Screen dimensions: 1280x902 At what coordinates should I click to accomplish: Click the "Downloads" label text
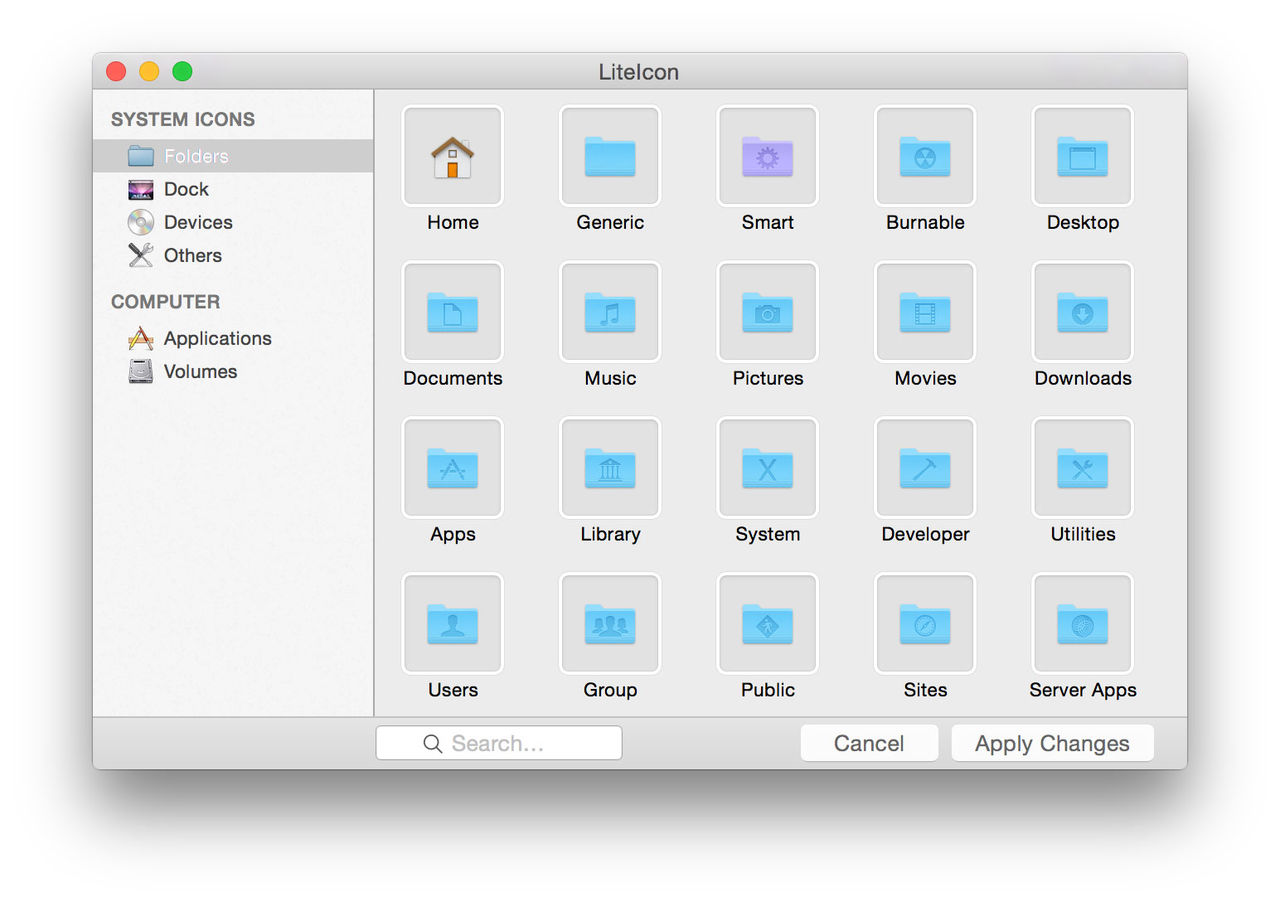point(1083,378)
